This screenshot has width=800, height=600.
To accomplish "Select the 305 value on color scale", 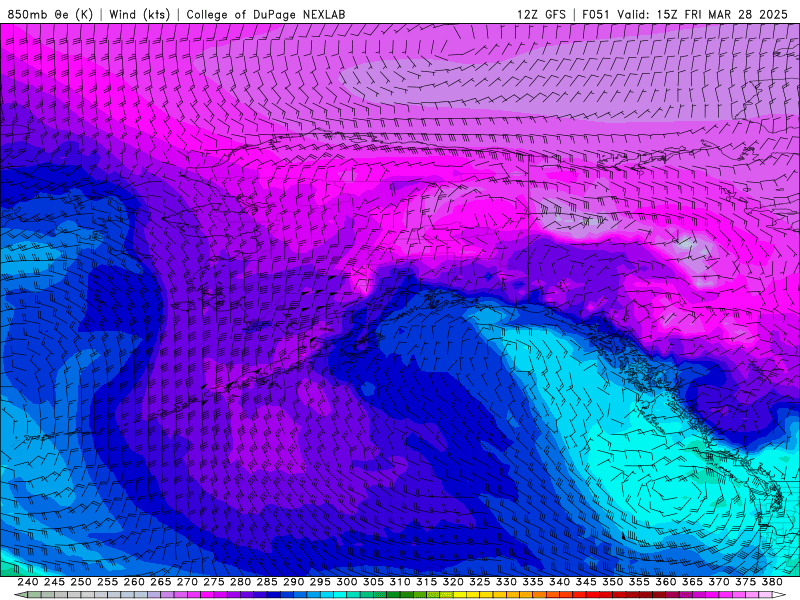I will tap(373, 582).
